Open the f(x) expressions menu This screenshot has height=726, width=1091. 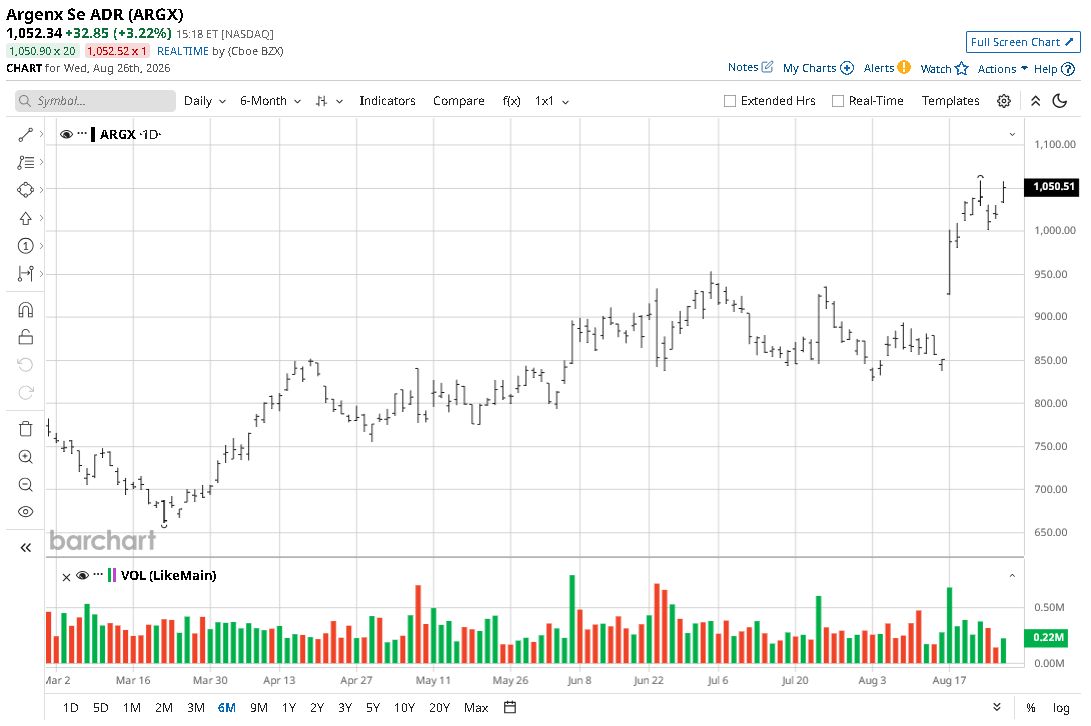click(511, 101)
